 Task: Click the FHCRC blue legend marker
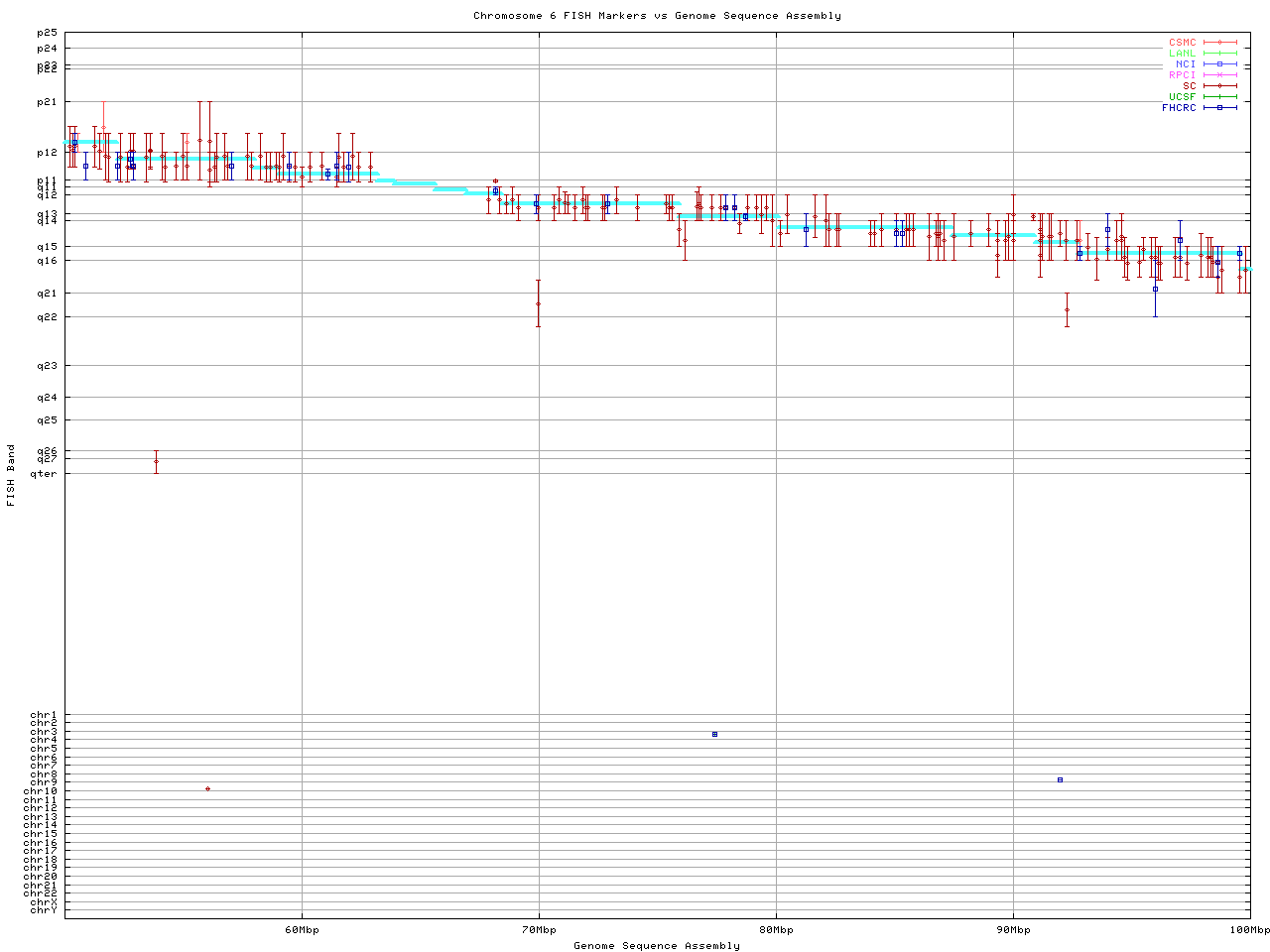tap(1219, 107)
